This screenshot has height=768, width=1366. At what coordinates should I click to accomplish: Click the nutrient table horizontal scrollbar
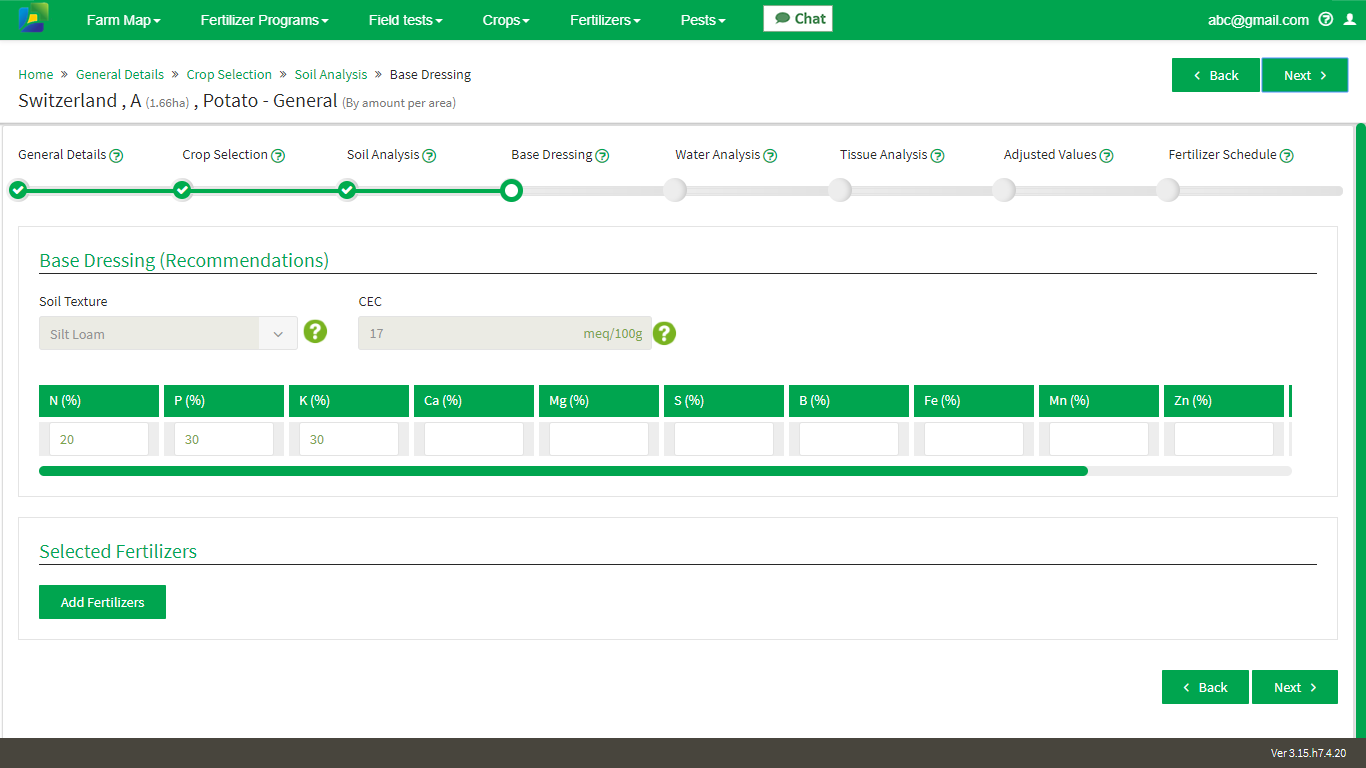click(x=563, y=470)
